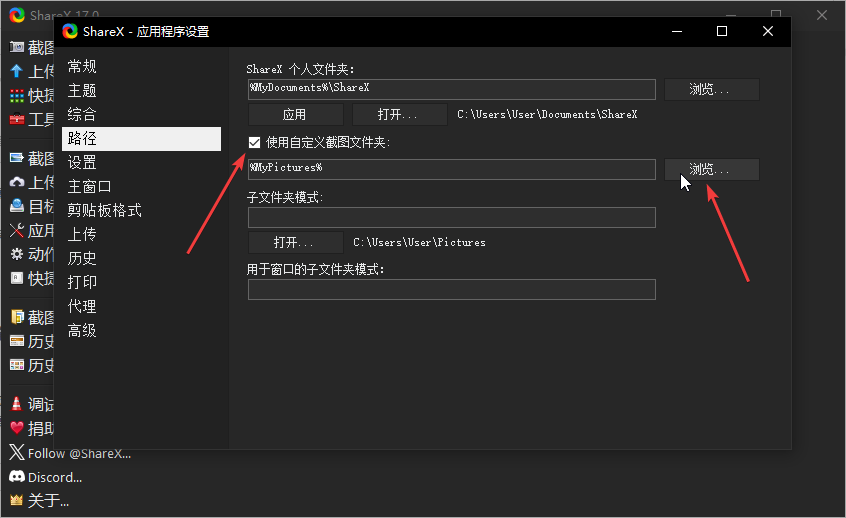Click the traffic cone 调试 icon
This screenshot has width=846, height=518.
pyautogui.click(x=16, y=404)
